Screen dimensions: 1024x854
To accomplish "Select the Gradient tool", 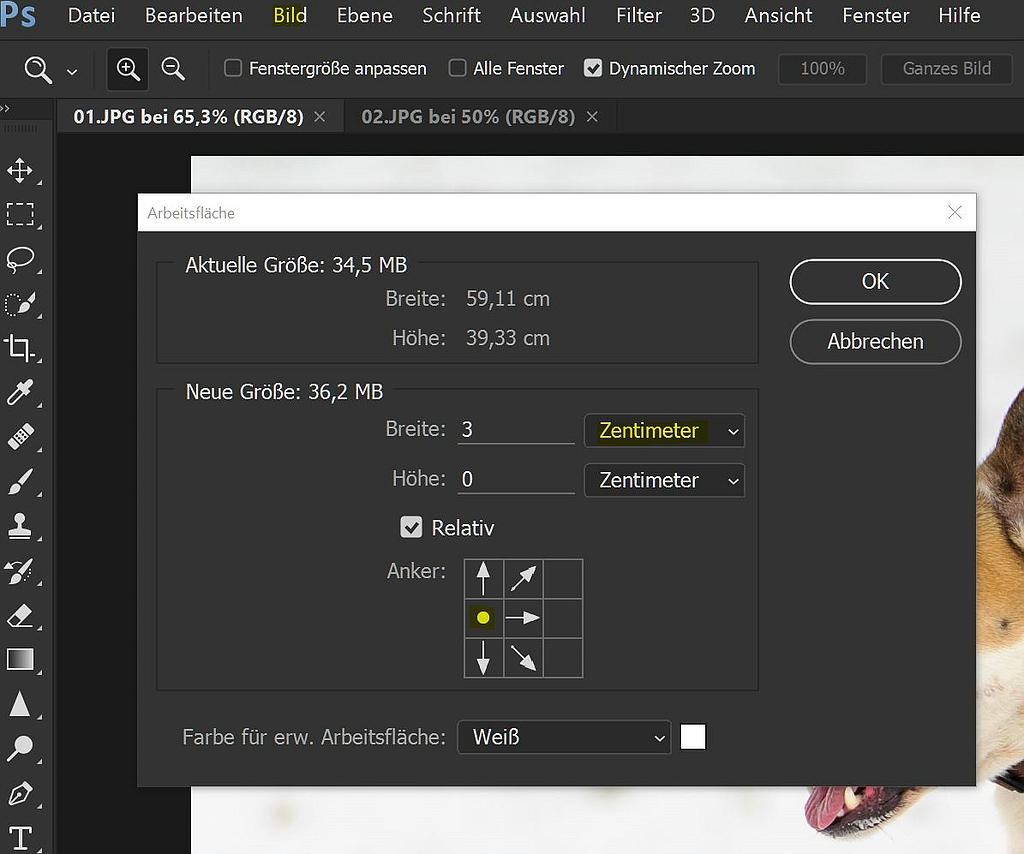I will click(x=20, y=659).
